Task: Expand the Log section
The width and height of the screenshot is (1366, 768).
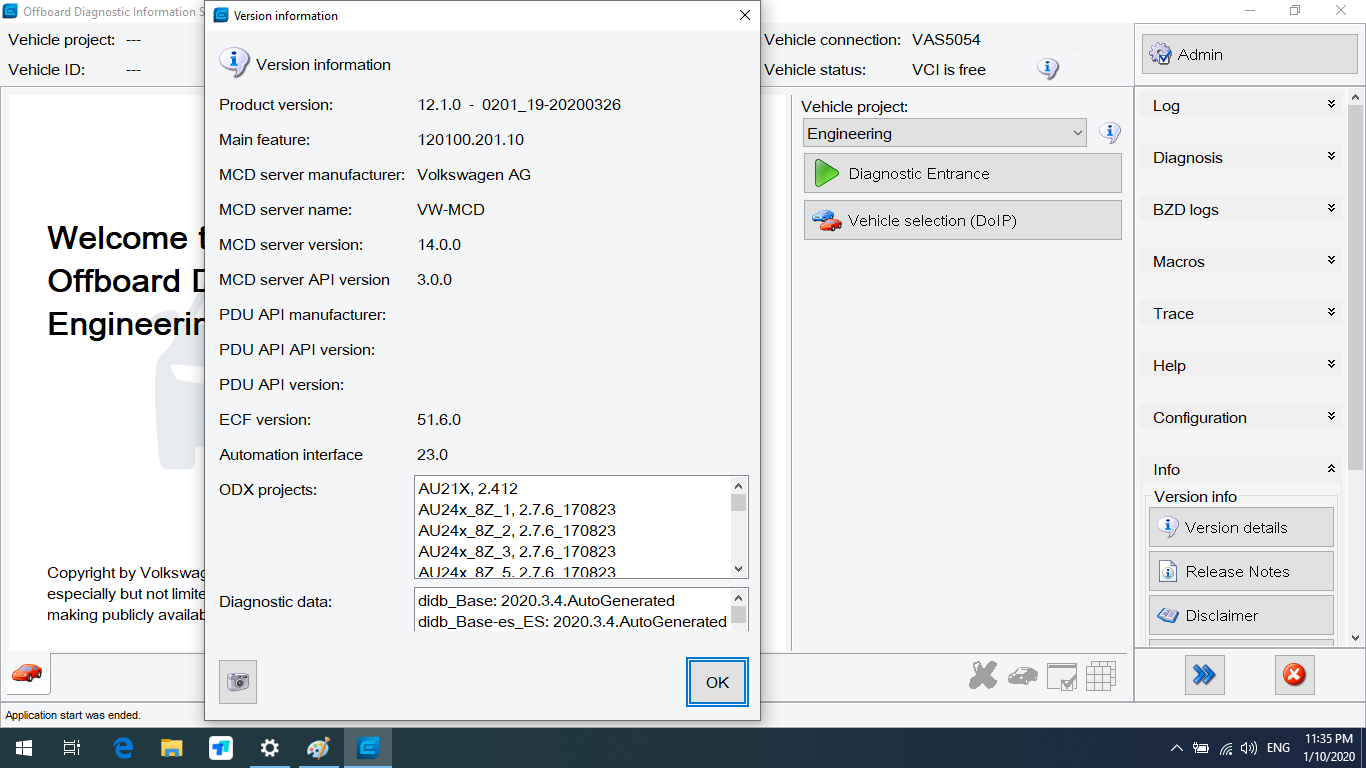Action: tap(1243, 105)
